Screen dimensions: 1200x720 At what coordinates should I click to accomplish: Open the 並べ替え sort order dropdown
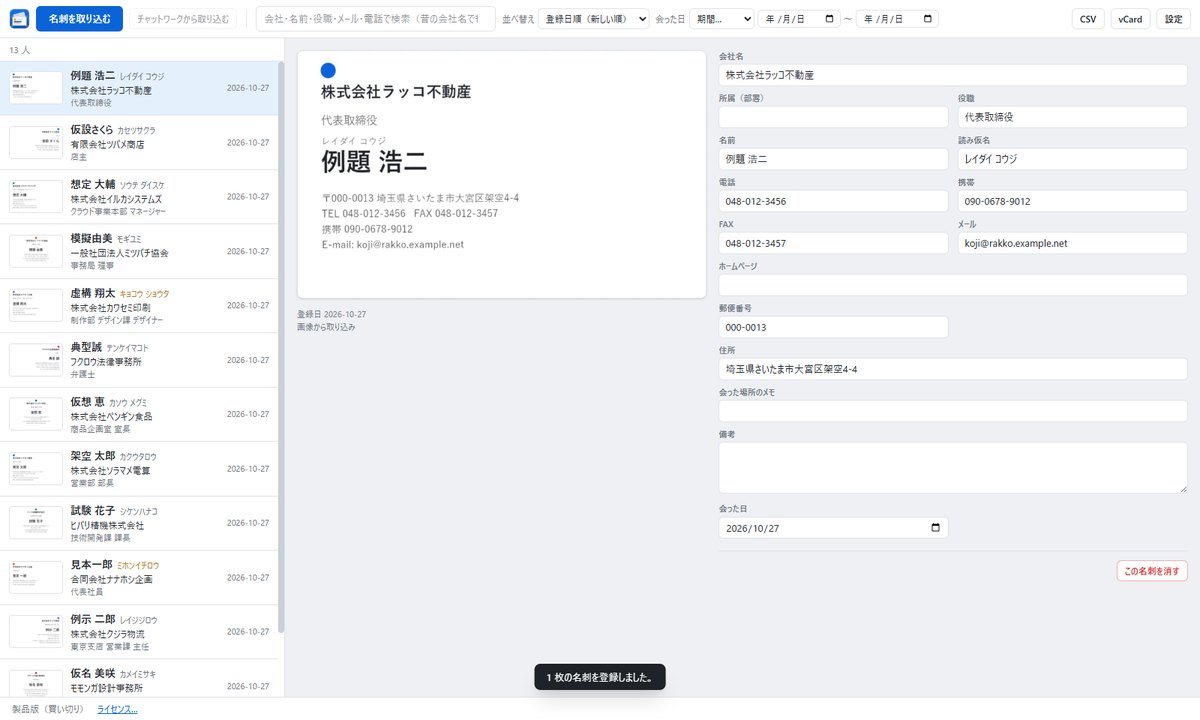(x=593, y=18)
